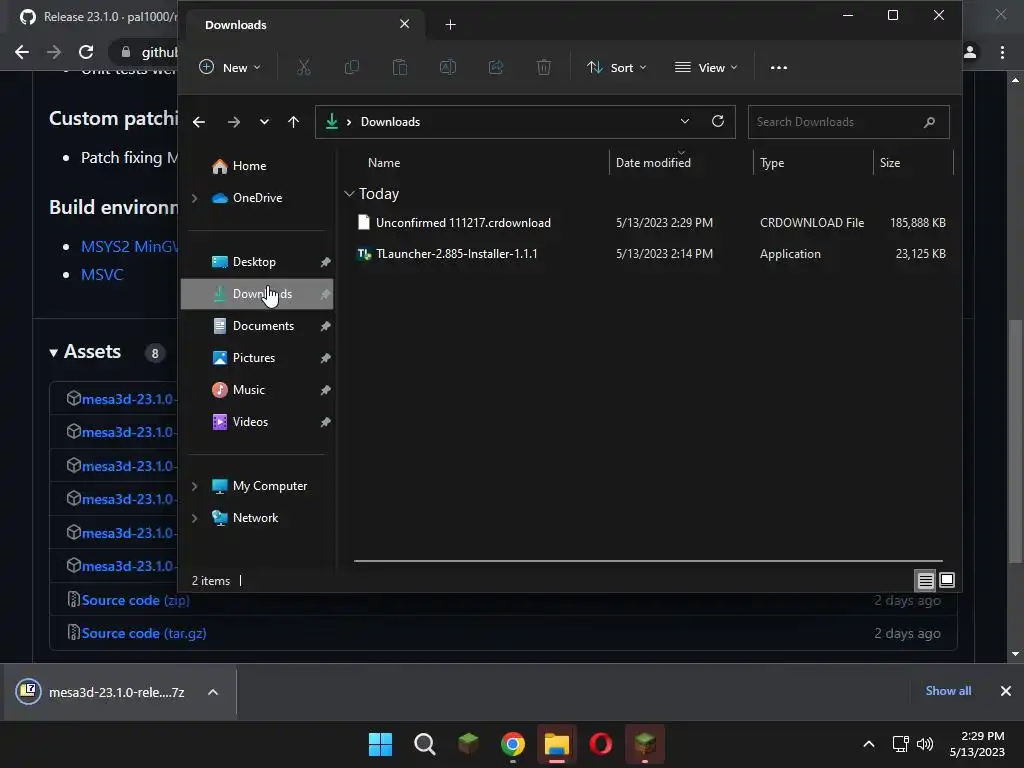1024x768 pixels.
Task: Open Opera browser from taskbar
Action: [x=601, y=744]
